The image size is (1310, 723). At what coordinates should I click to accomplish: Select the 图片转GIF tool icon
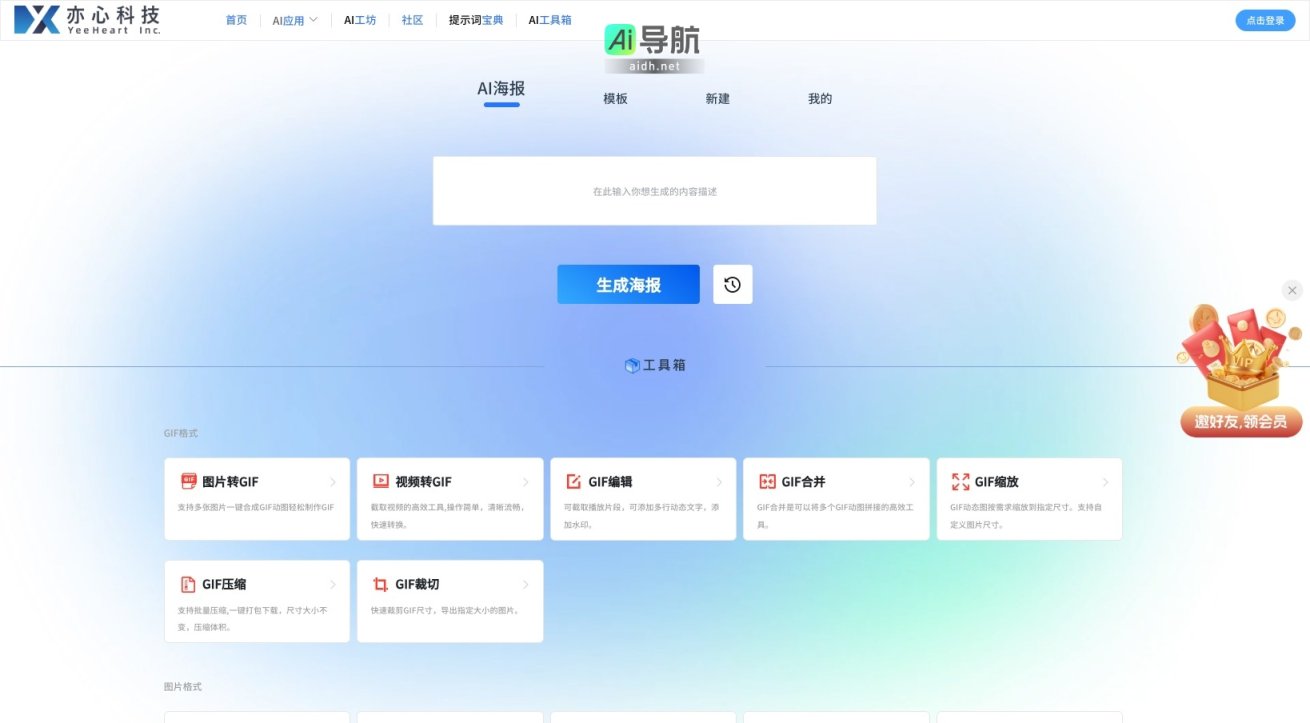[185, 481]
